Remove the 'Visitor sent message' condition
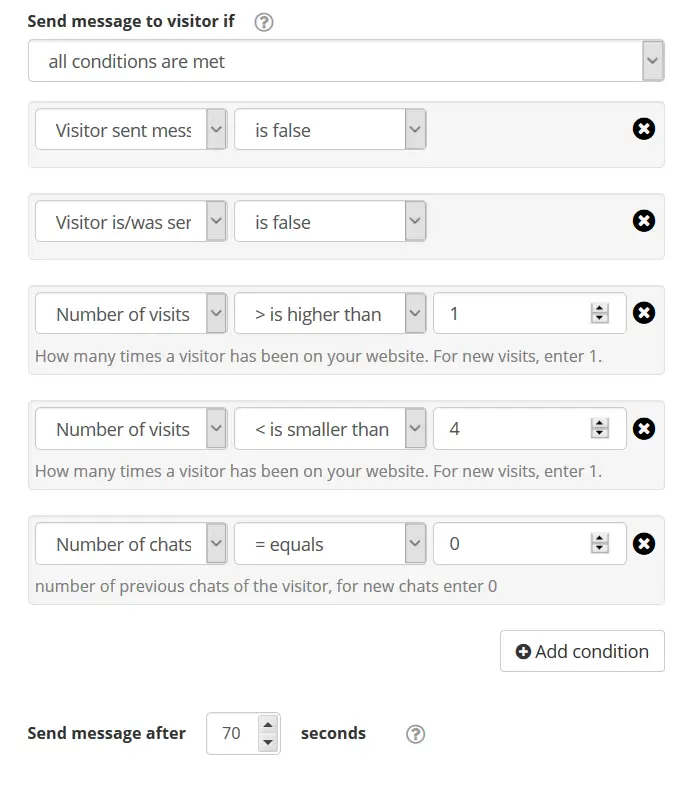This screenshot has width=690, height=791. [644, 129]
